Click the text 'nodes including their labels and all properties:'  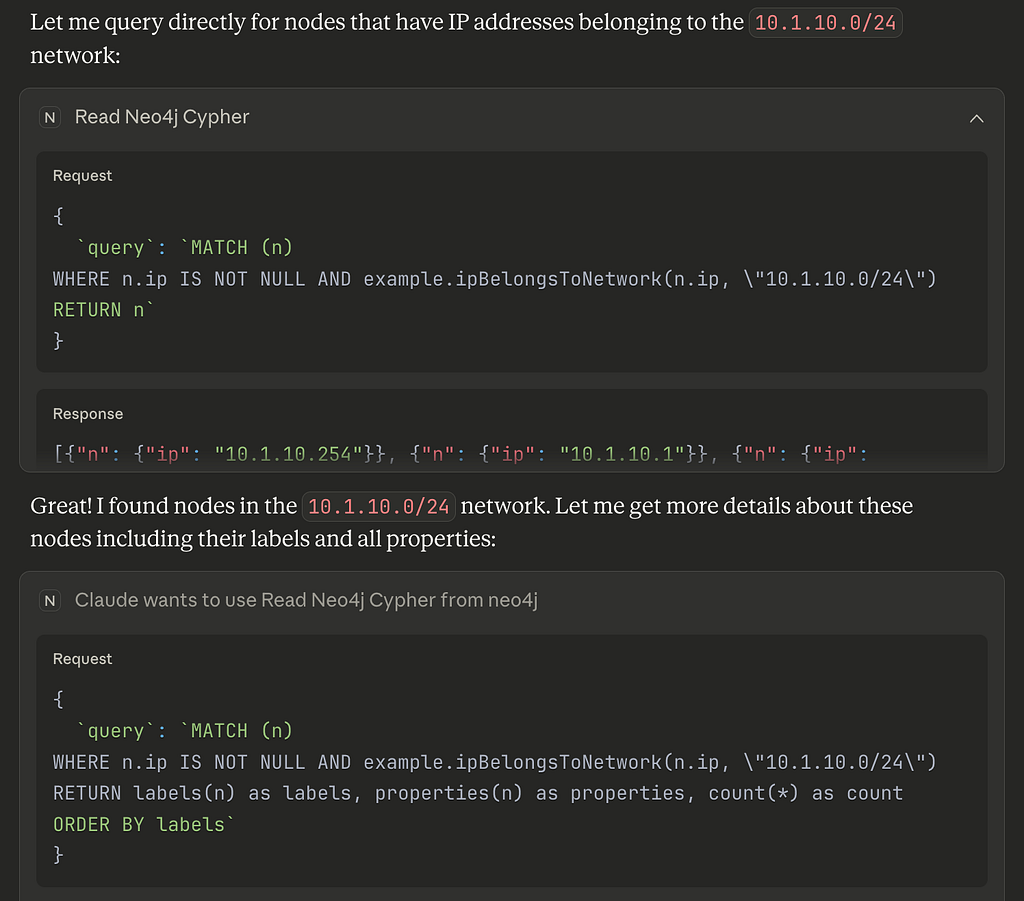click(x=263, y=539)
